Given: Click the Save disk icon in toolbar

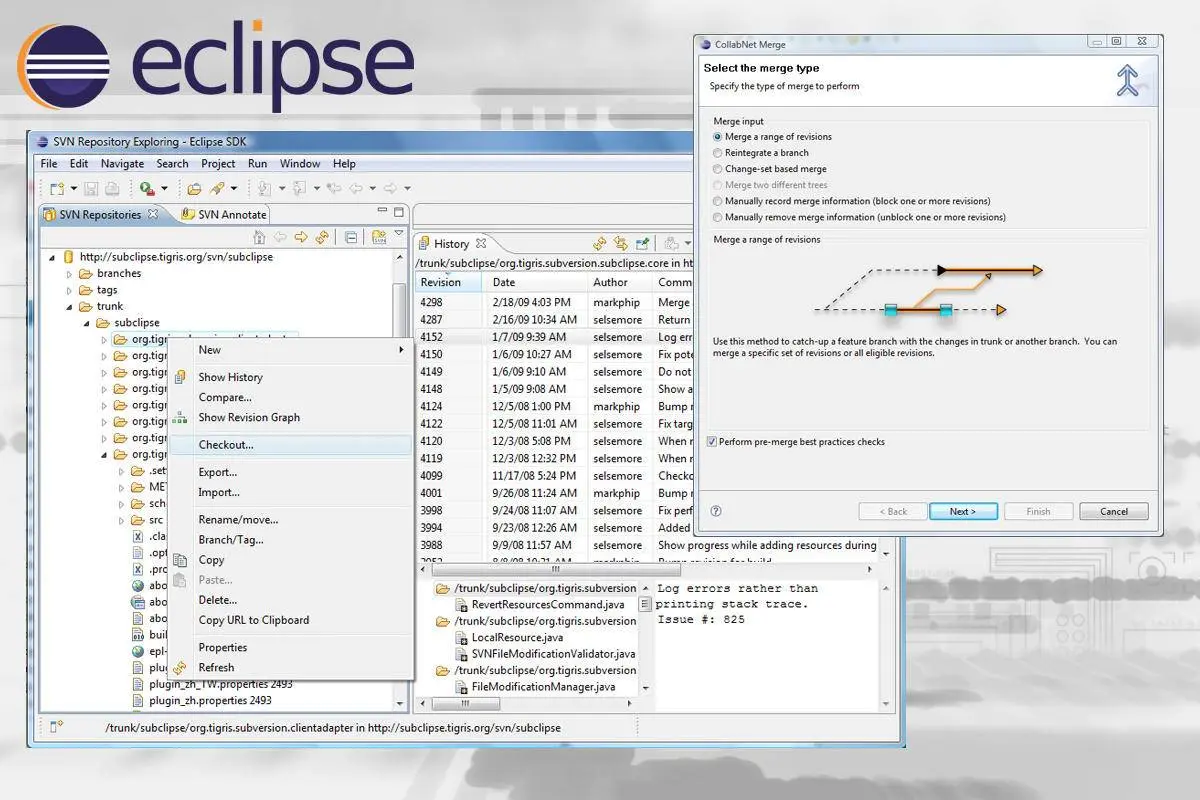Looking at the screenshot, I should click(x=91, y=188).
